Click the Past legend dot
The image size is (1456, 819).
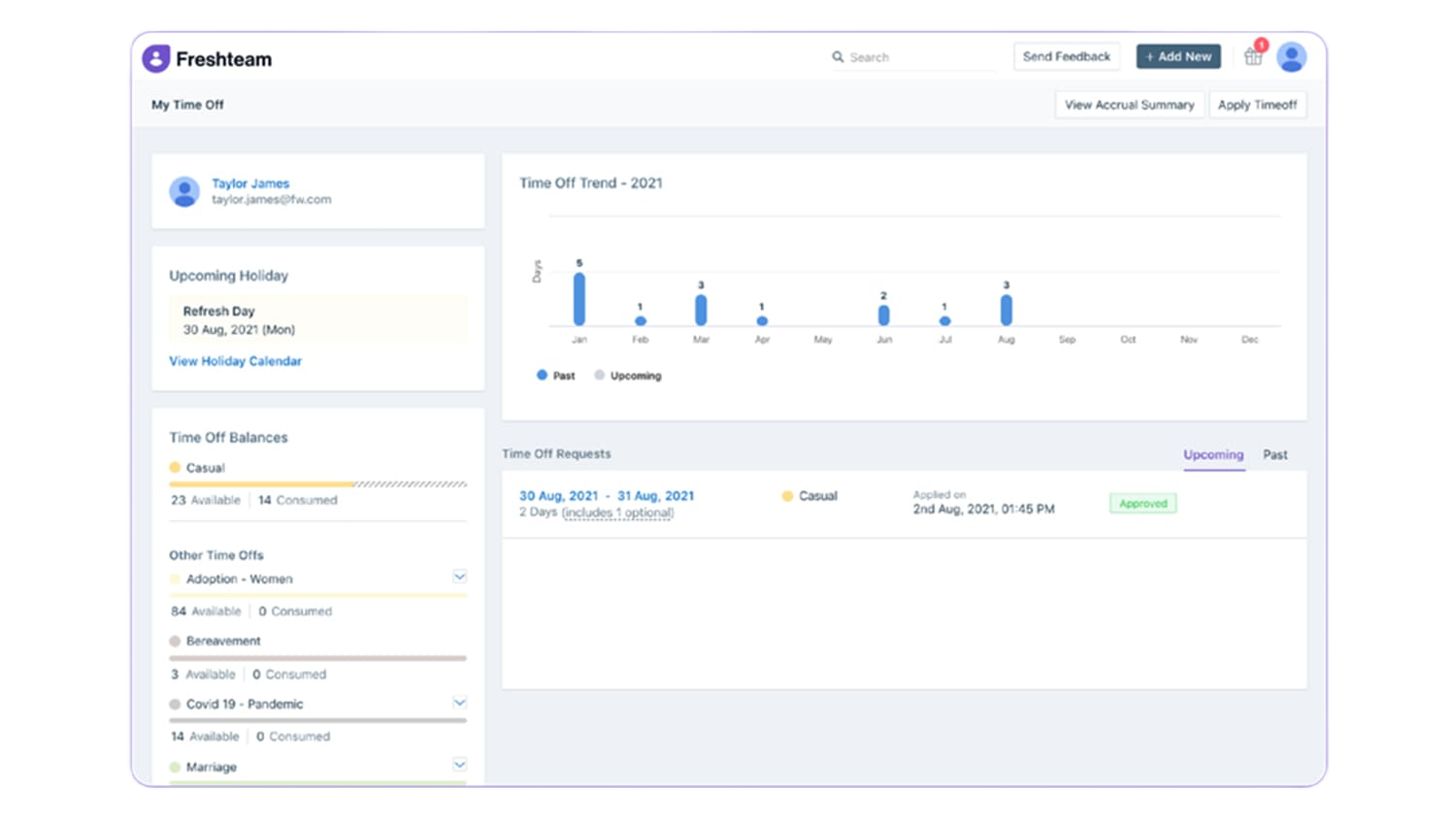tap(542, 375)
